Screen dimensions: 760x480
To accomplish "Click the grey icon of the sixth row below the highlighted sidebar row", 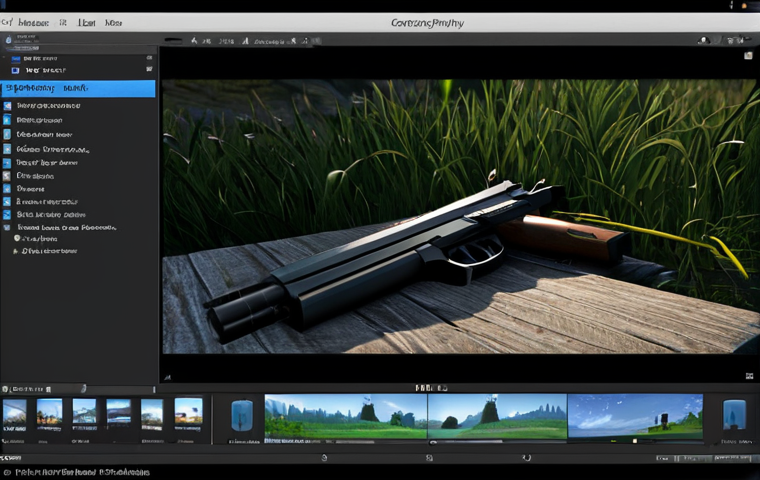I will pos(7,176).
